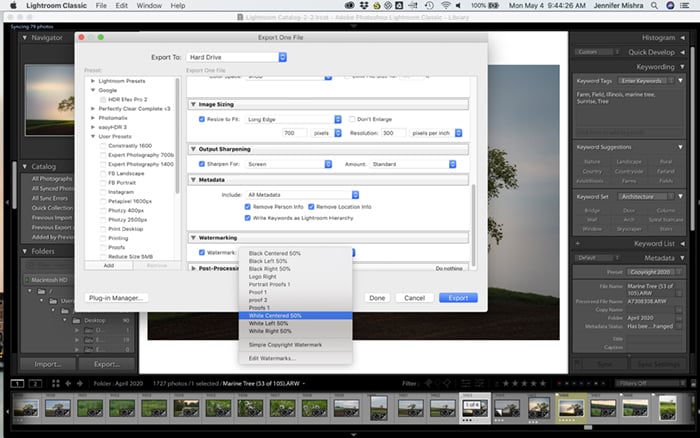The image size is (700, 438).
Task: Enable Don't Enlarge checkbox
Action: (352, 119)
